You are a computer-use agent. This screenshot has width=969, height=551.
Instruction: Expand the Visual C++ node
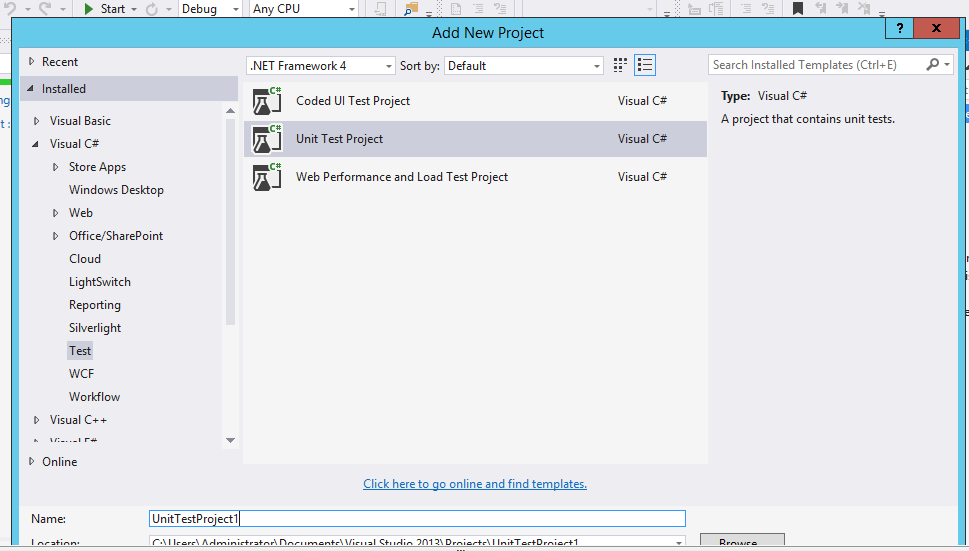(x=36, y=419)
